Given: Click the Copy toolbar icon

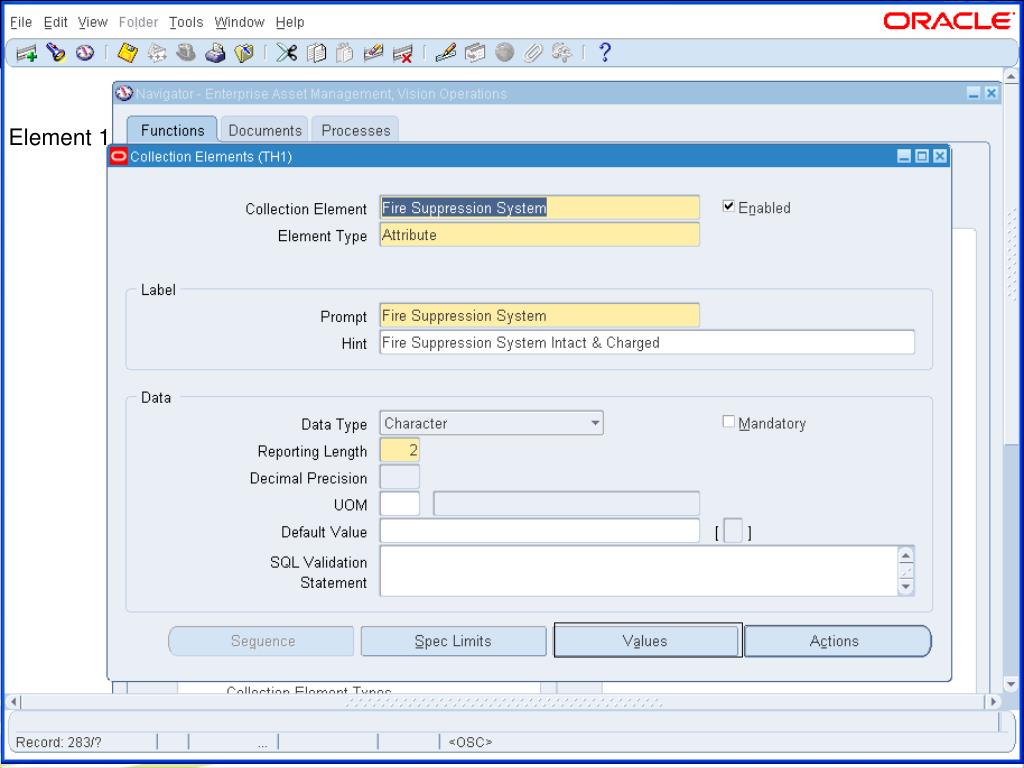Looking at the screenshot, I should pos(316,53).
